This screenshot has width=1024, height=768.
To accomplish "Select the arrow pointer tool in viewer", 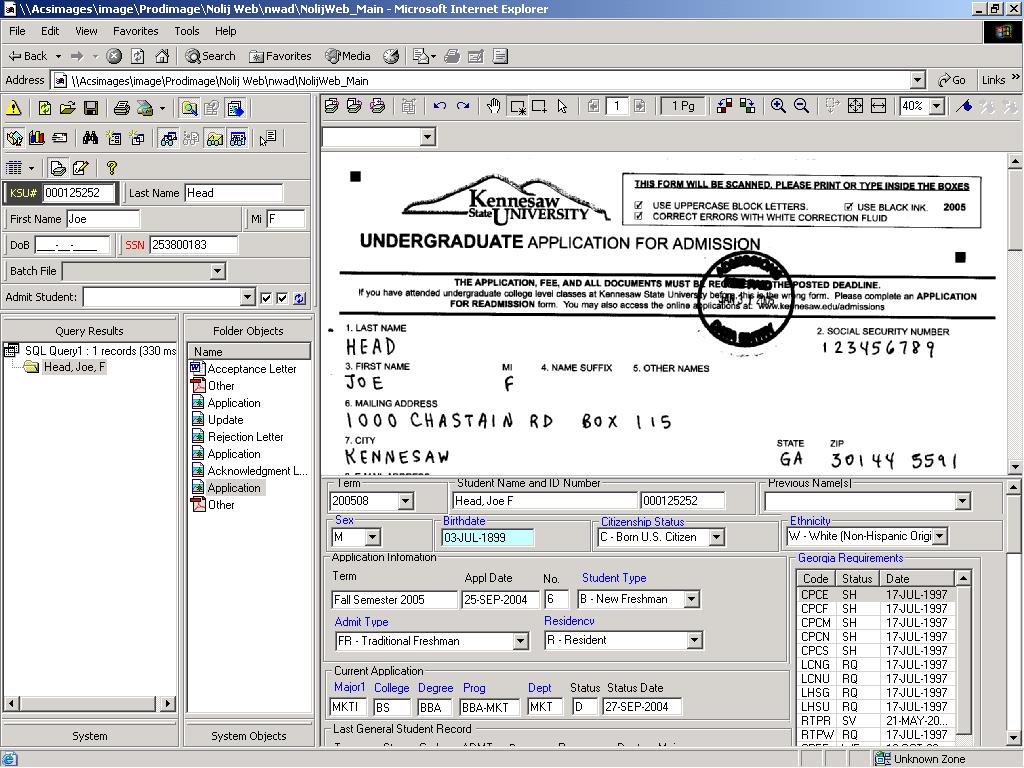I will (x=562, y=106).
